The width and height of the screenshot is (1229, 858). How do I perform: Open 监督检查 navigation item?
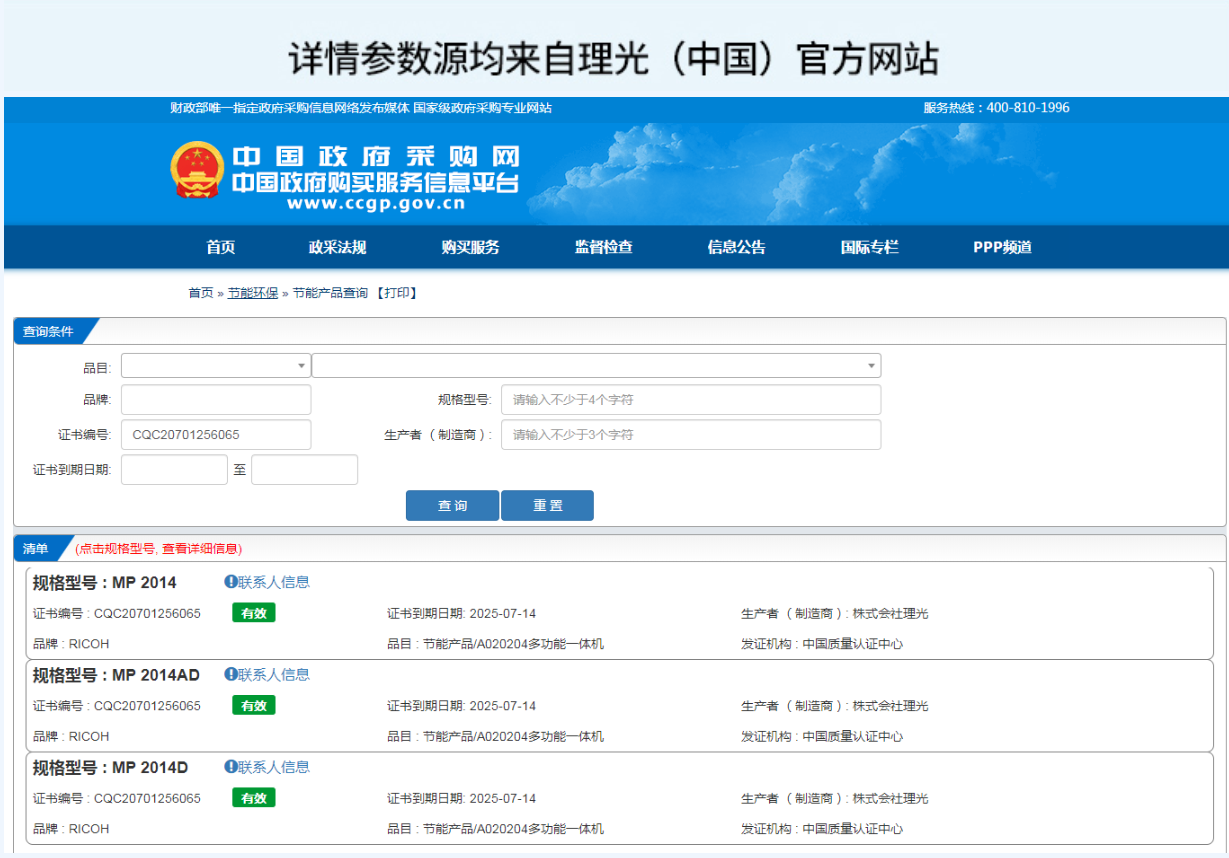[603, 247]
